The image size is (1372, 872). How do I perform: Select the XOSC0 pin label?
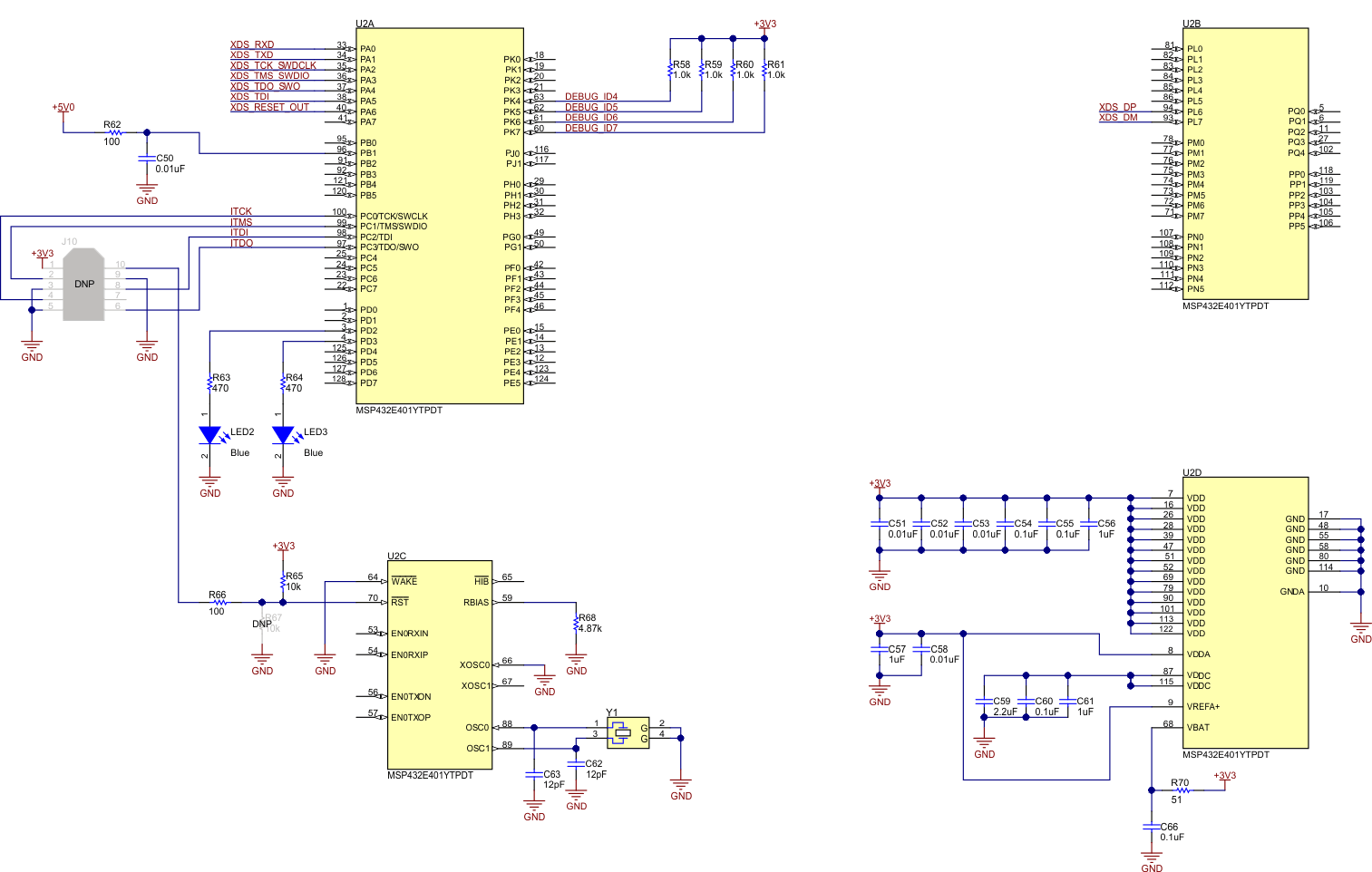474,665
